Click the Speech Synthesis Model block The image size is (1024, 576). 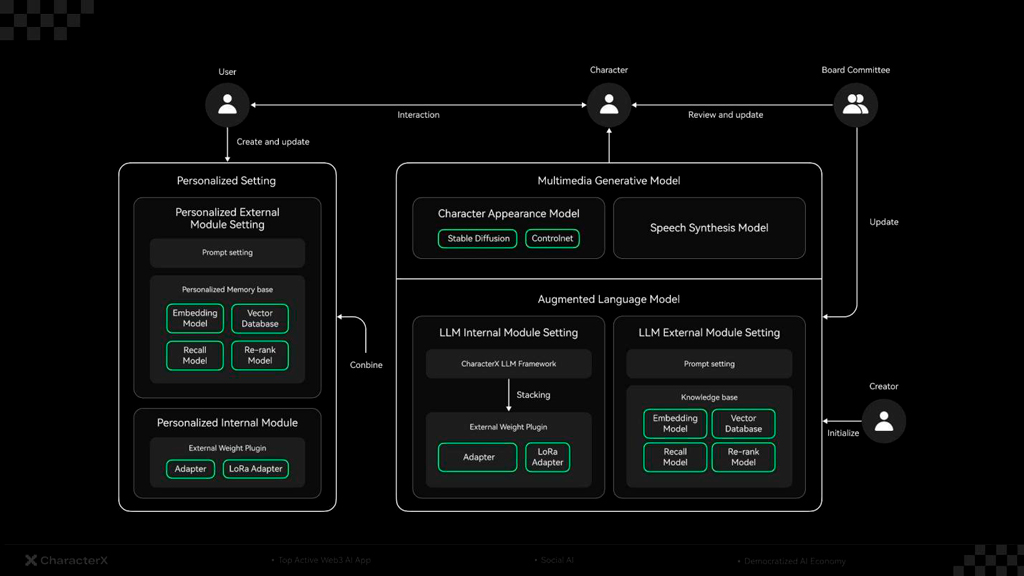coord(709,228)
